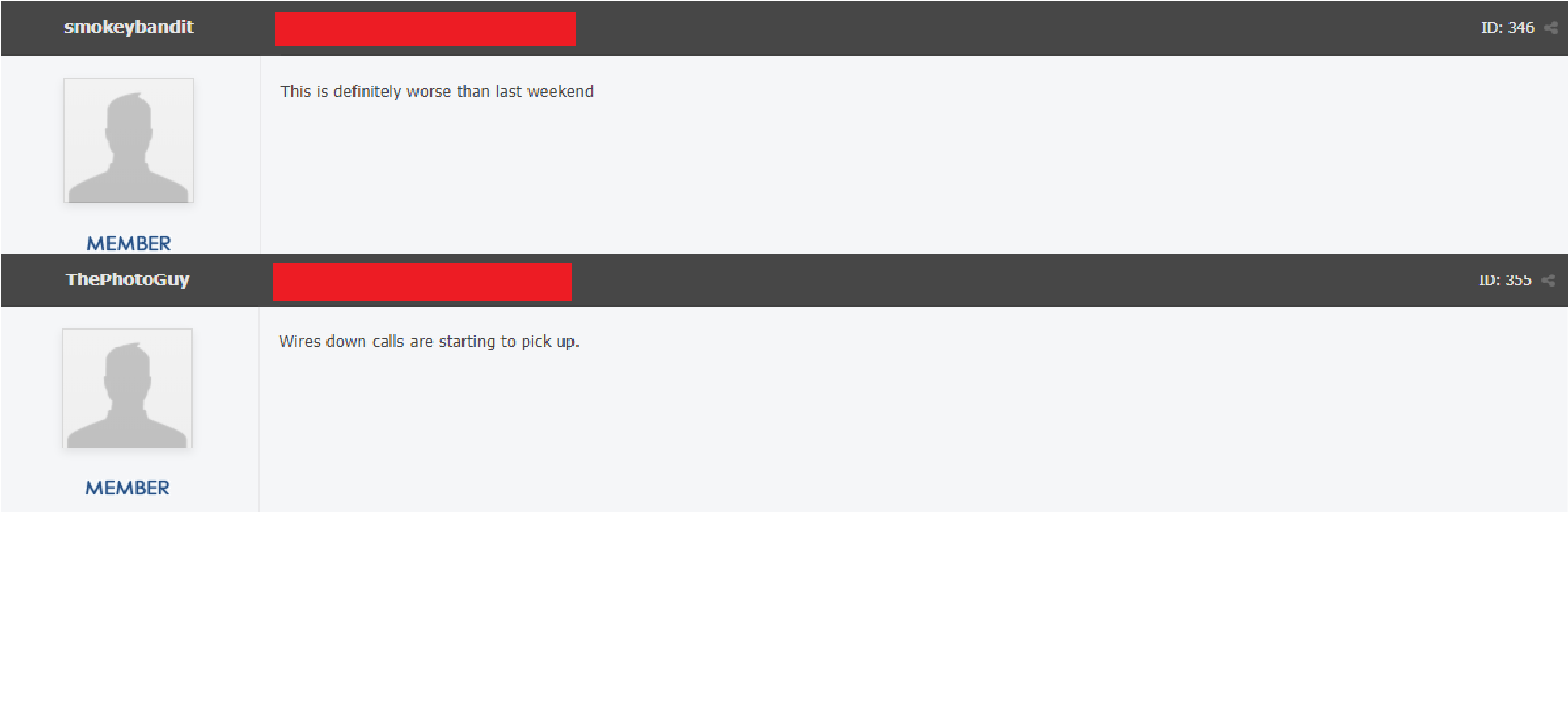
Task: Click the word 'definitely' in first post
Action: pos(367,92)
